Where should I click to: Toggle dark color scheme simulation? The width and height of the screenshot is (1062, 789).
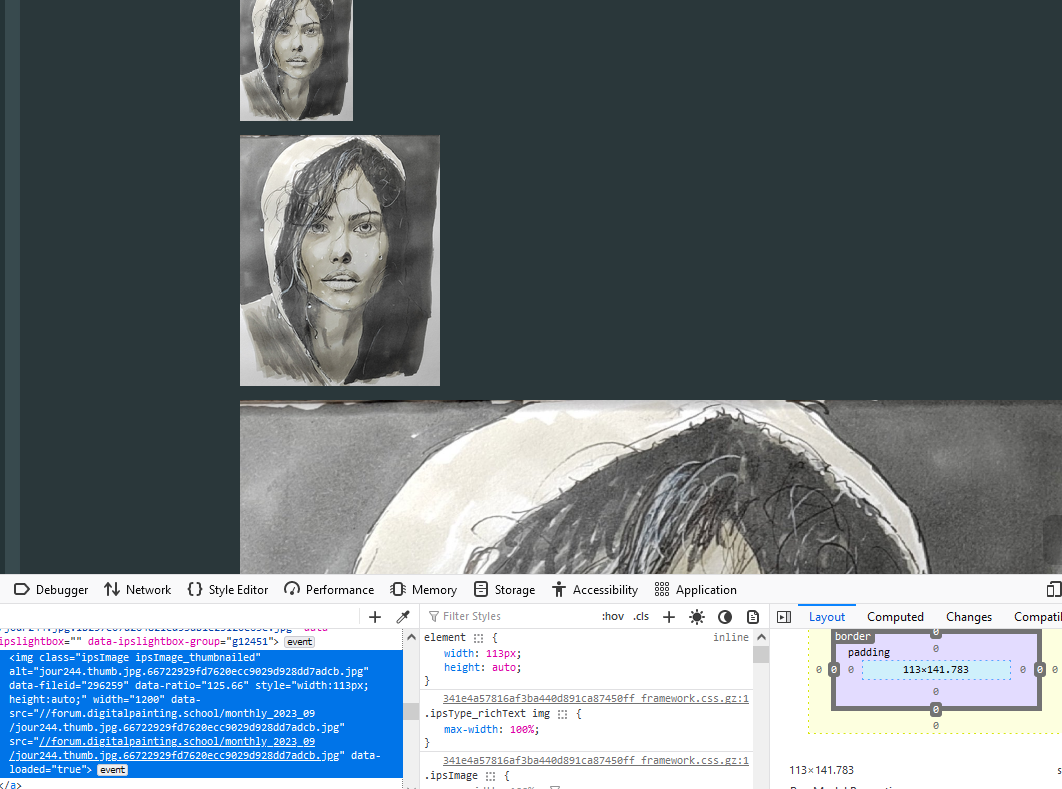tap(725, 617)
